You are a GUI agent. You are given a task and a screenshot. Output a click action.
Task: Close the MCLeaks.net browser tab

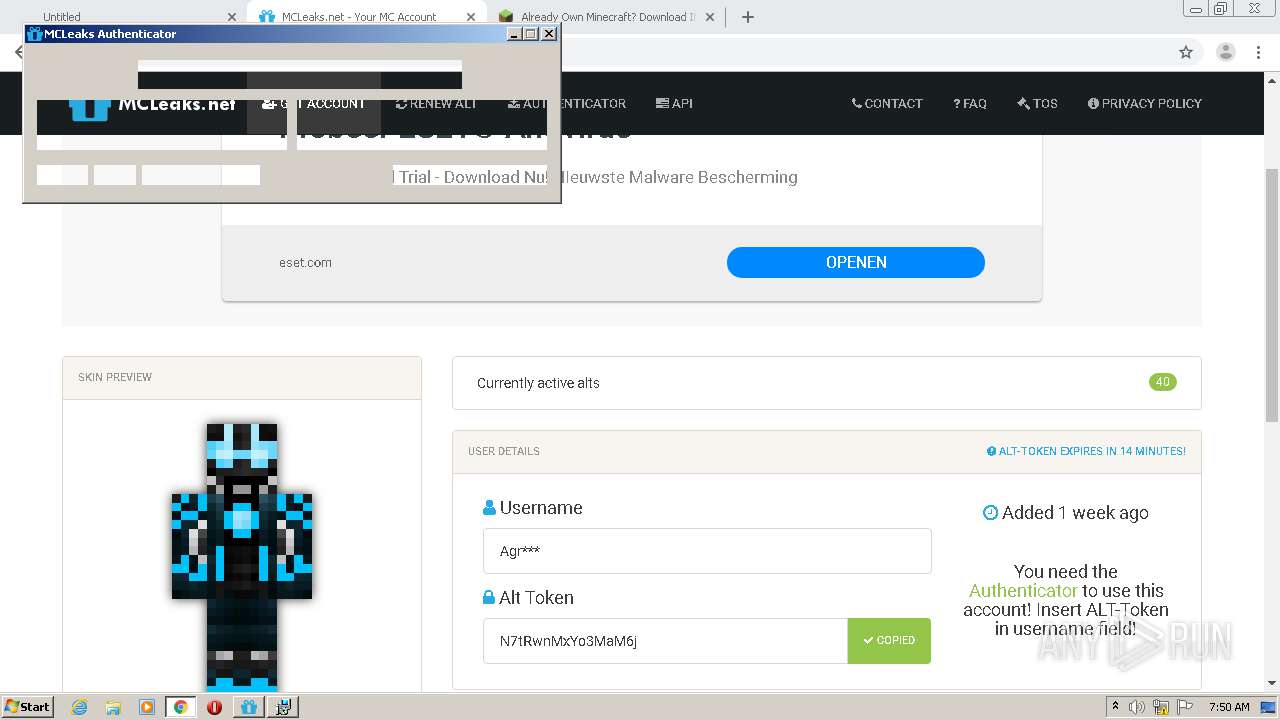point(471,17)
